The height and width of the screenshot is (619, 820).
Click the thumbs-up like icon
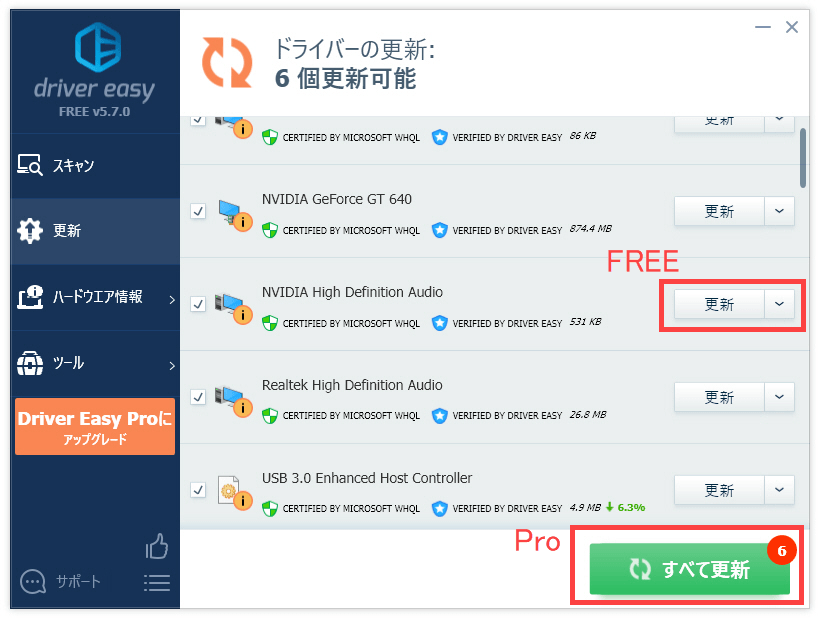(x=157, y=546)
